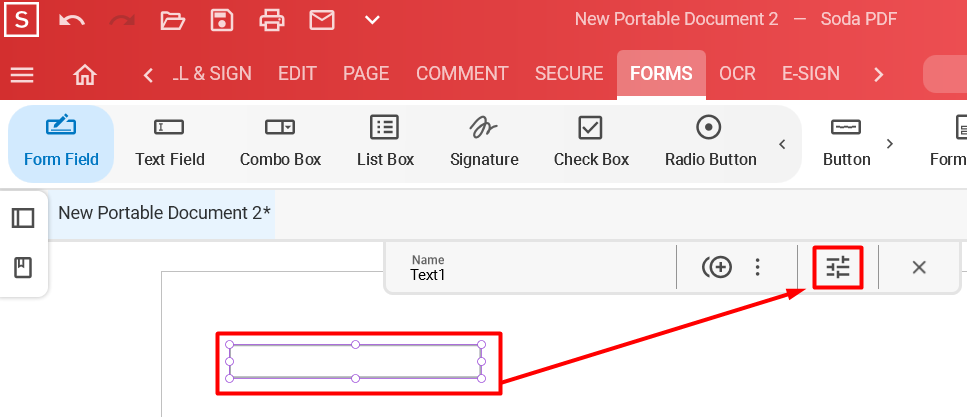Open the PAGE tab
This screenshot has height=417, width=967.
(366, 74)
